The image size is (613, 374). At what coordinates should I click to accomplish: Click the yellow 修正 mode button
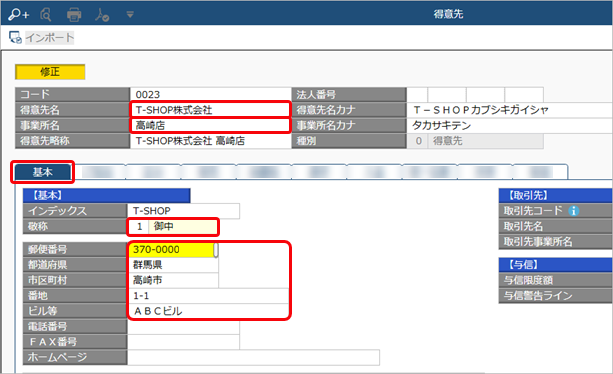tap(50, 72)
